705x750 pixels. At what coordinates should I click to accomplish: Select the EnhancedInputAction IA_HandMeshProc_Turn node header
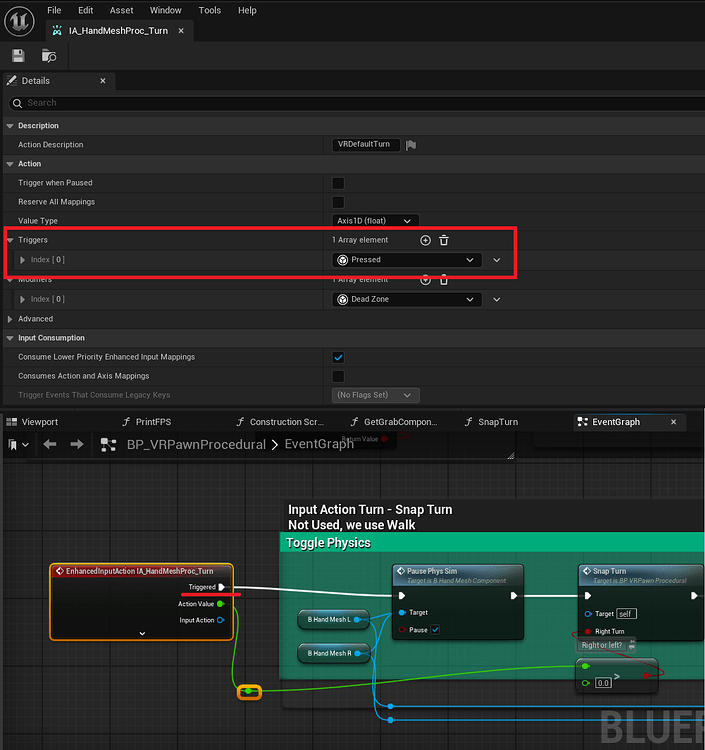140,571
